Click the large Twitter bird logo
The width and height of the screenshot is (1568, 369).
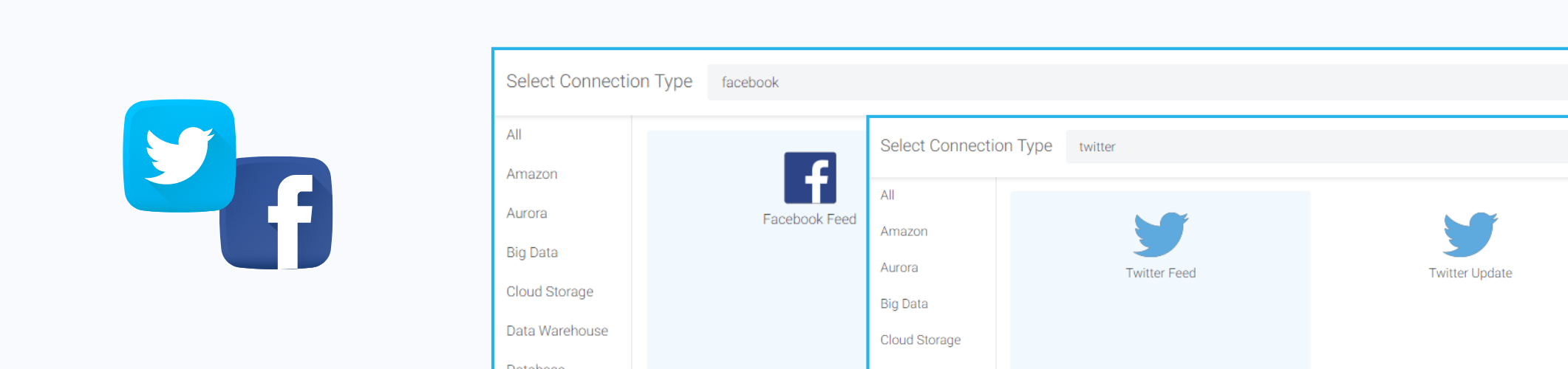coord(180,156)
